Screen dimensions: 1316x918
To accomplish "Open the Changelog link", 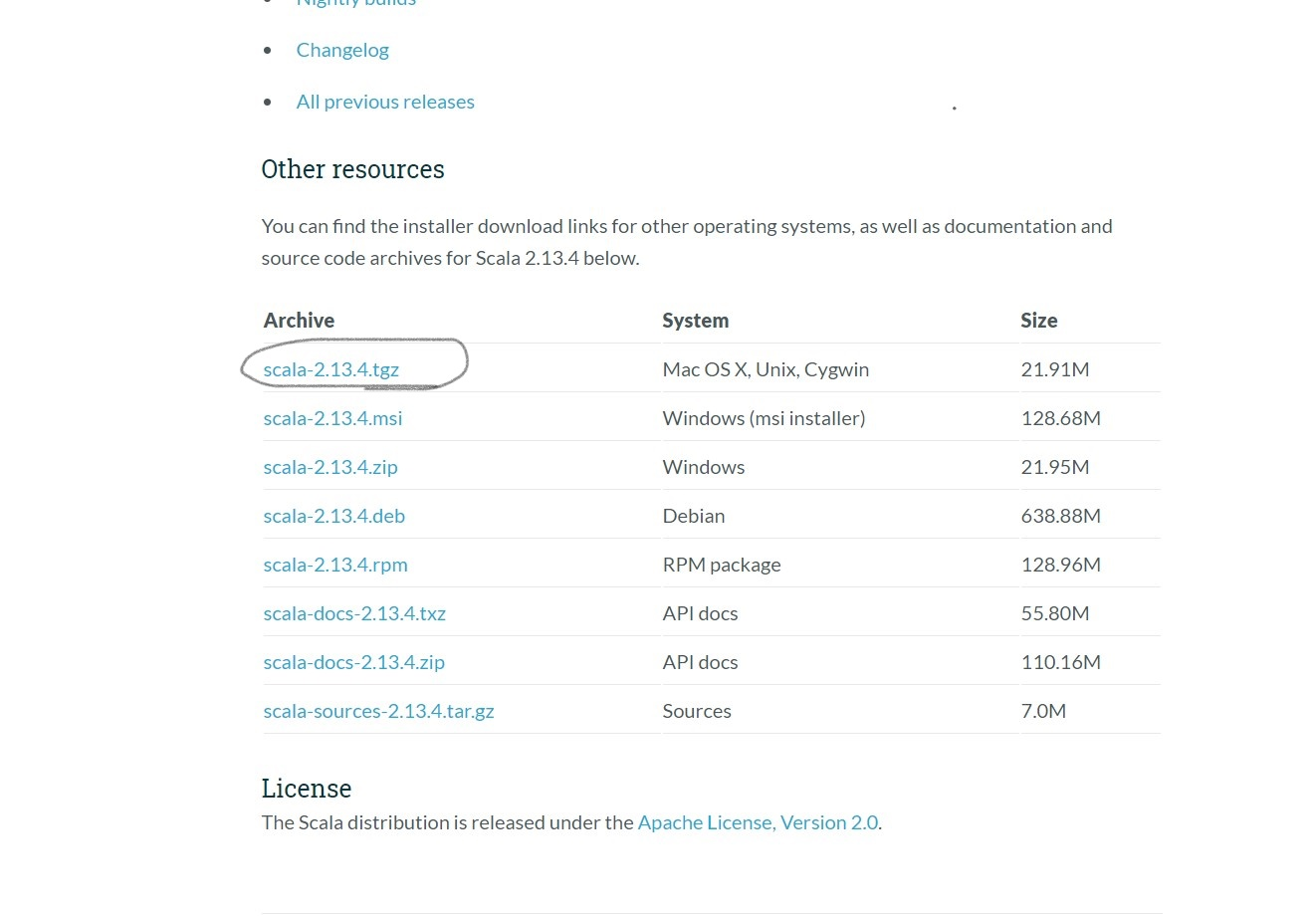I will pos(342,50).
